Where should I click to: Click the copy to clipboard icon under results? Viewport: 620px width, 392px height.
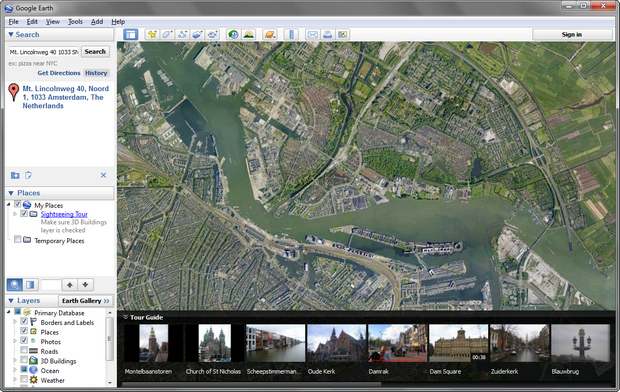[28, 175]
